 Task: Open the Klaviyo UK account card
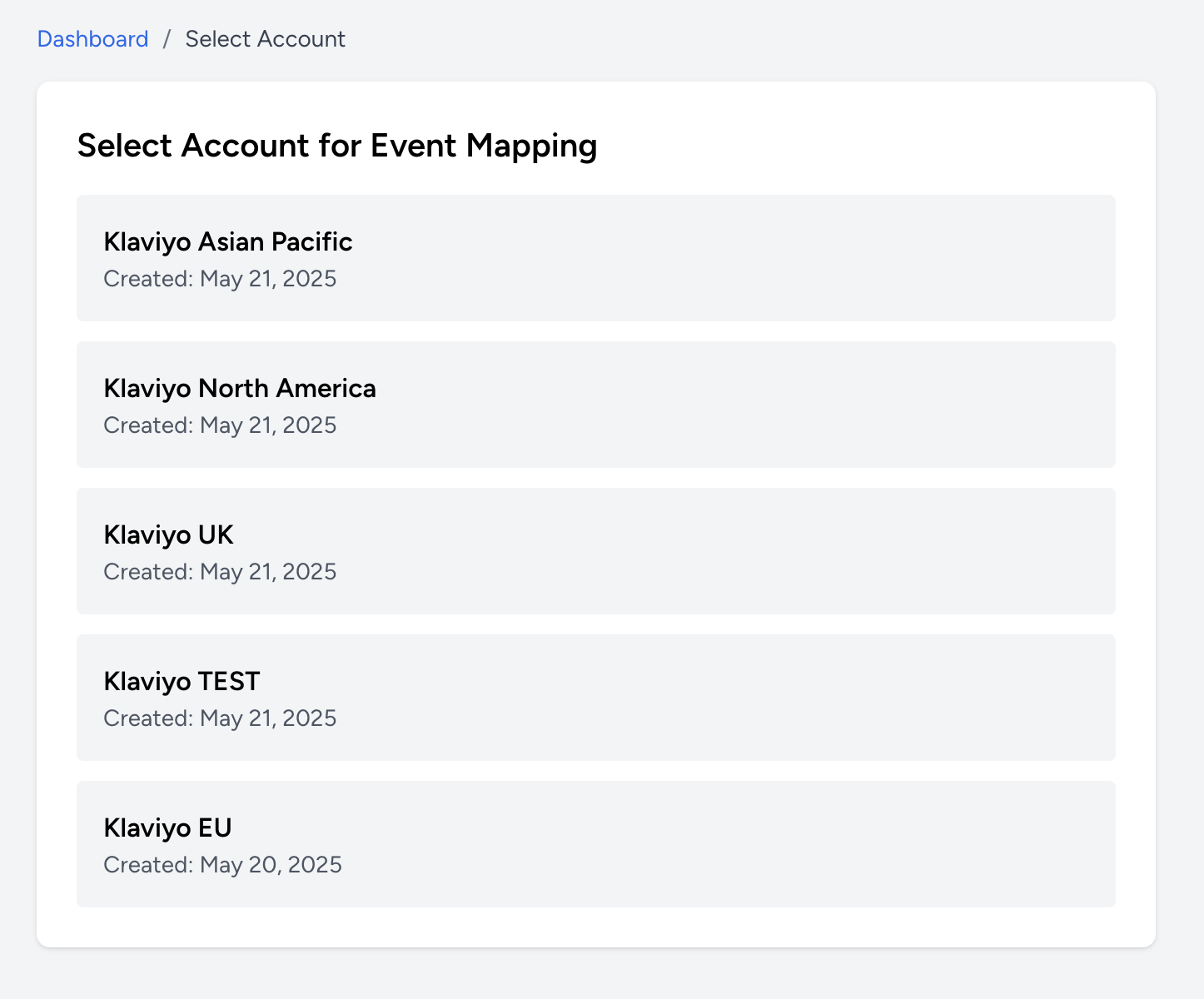(x=595, y=551)
